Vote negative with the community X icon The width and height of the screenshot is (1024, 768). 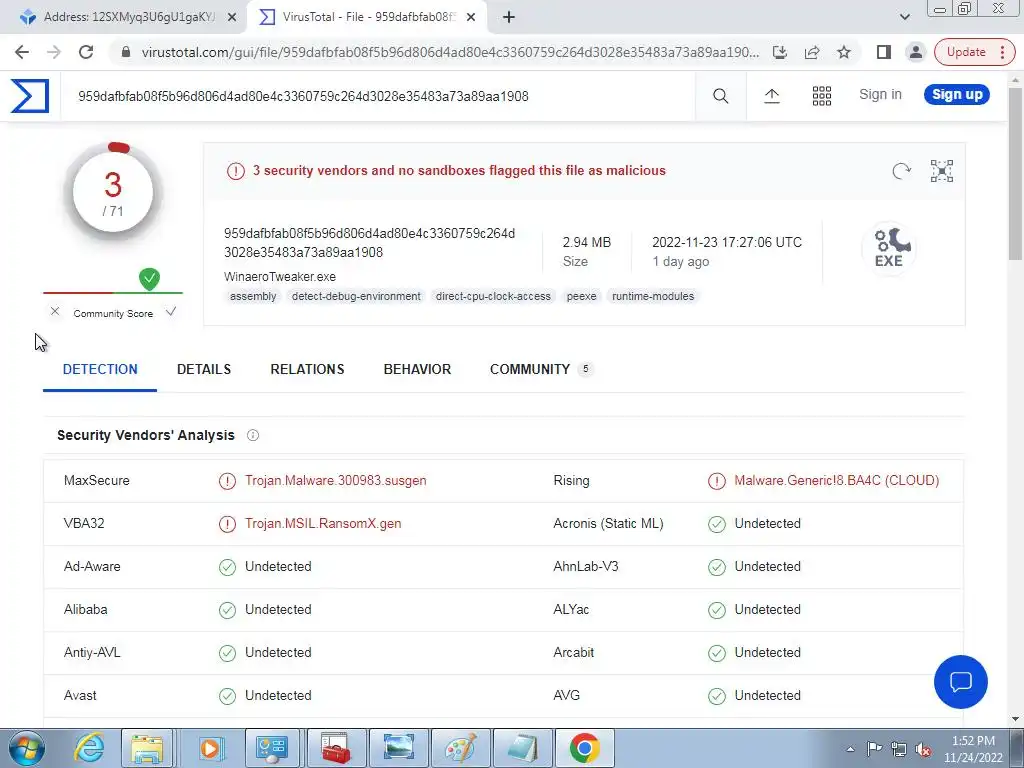tap(55, 312)
